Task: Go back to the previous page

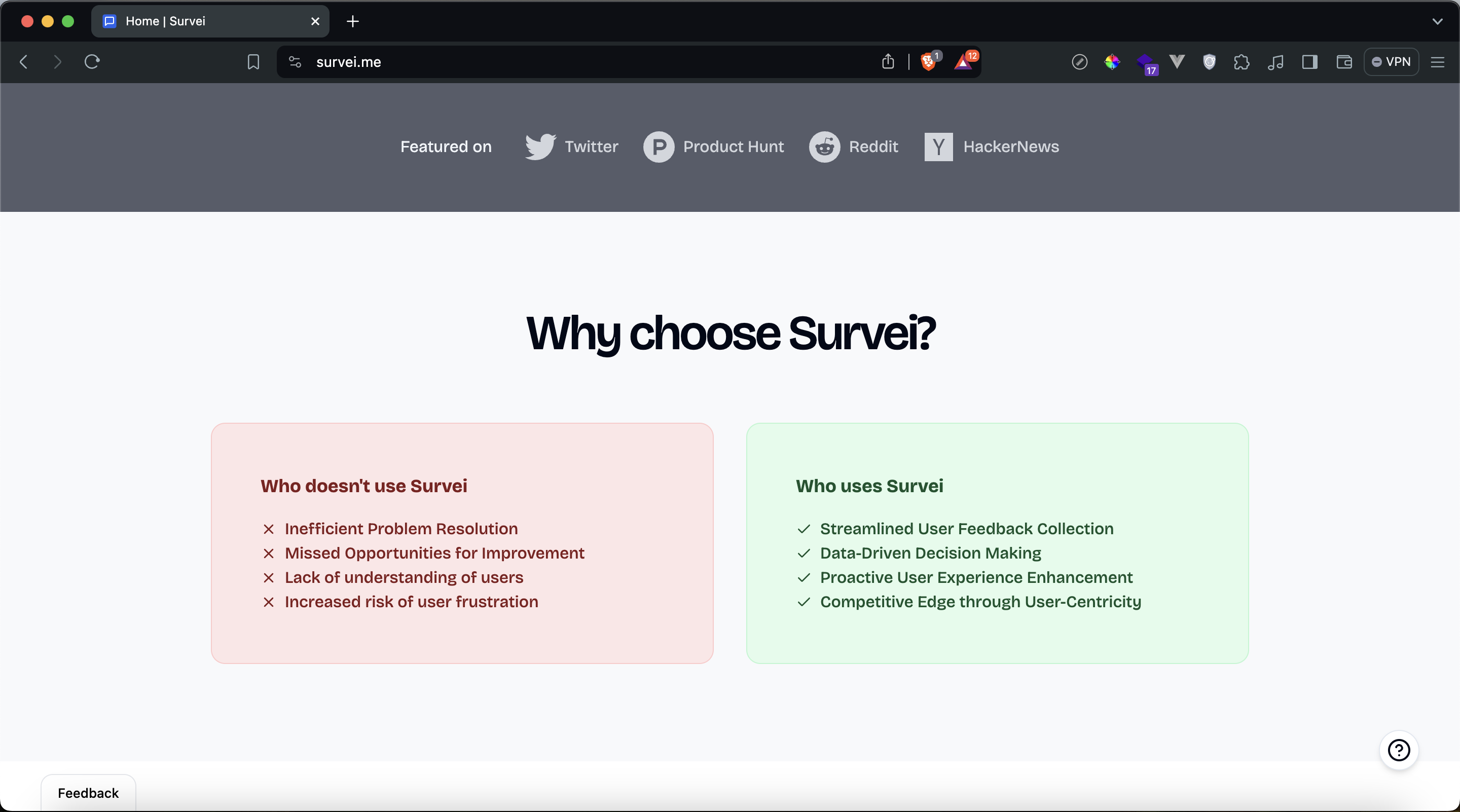Action: 24,62
